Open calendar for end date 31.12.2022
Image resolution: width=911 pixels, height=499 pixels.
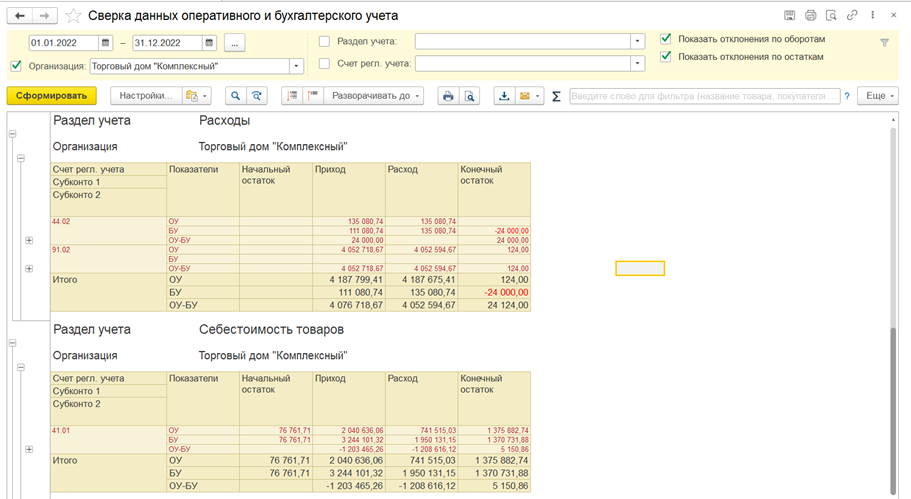(x=210, y=42)
